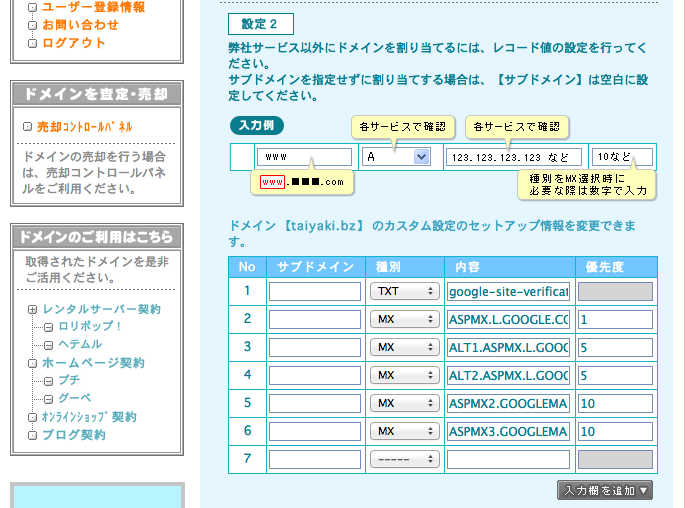
Task: Click the row 2 subdomain field
Action: [x=315, y=319]
